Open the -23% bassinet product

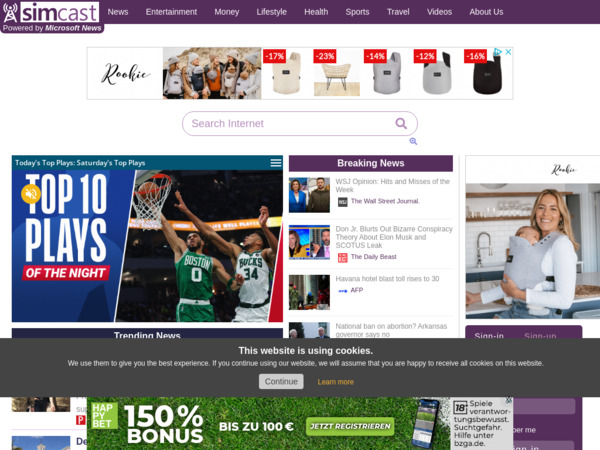[337, 73]
